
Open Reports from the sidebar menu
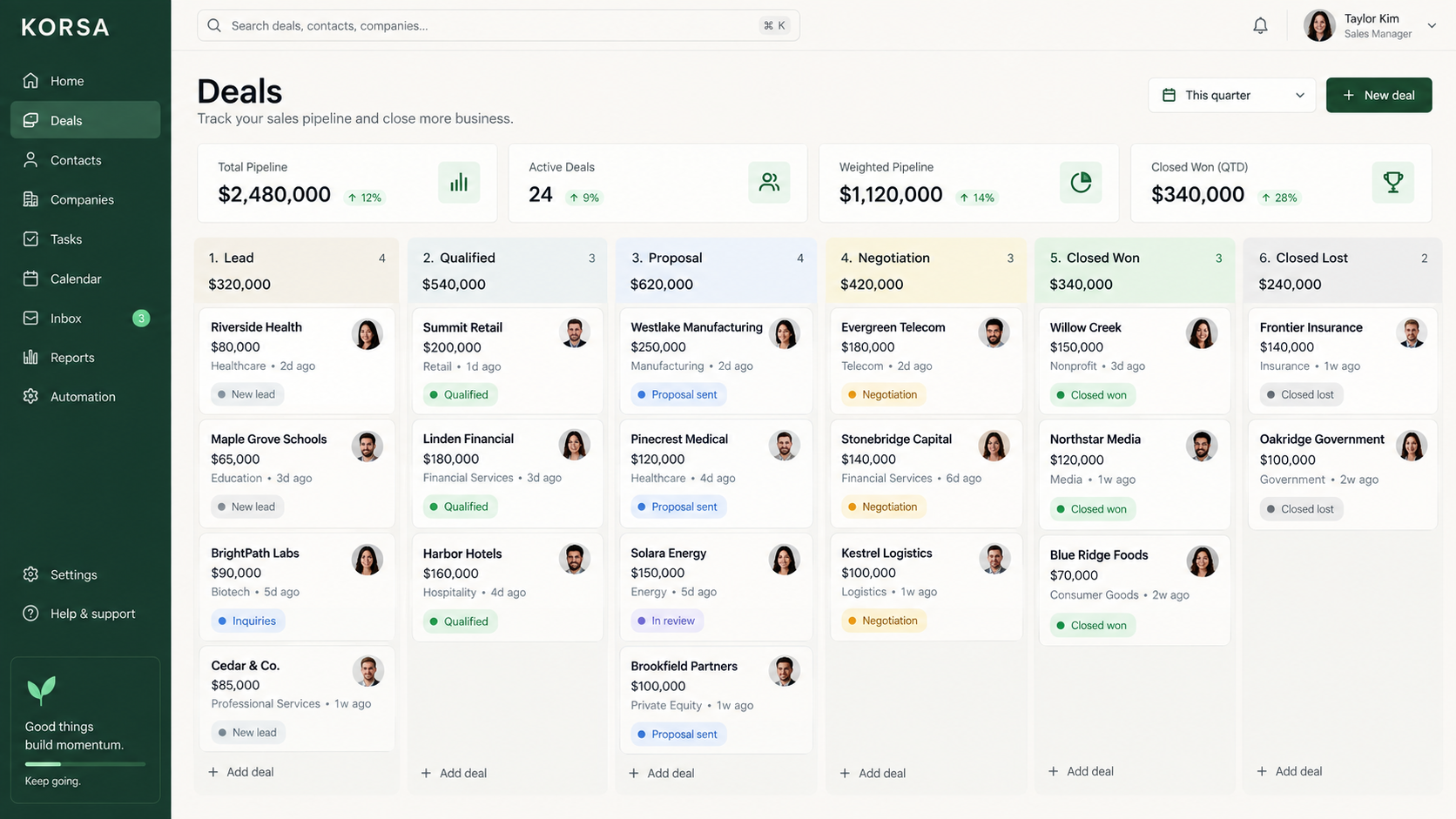(85, 358)
